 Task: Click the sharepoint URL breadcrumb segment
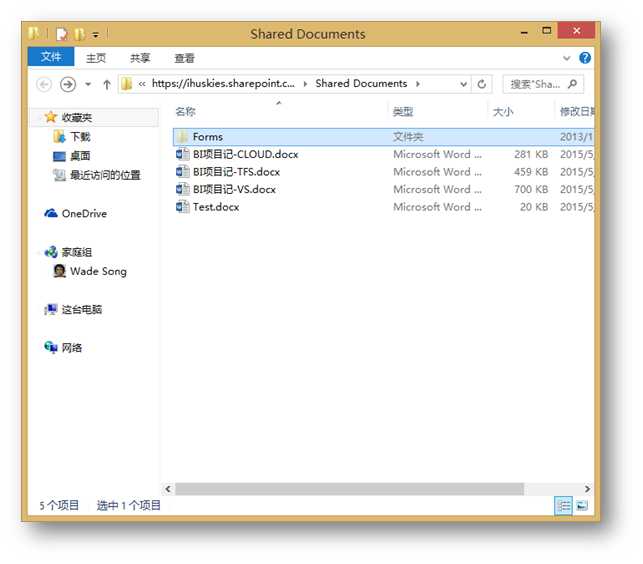point(223,84)
